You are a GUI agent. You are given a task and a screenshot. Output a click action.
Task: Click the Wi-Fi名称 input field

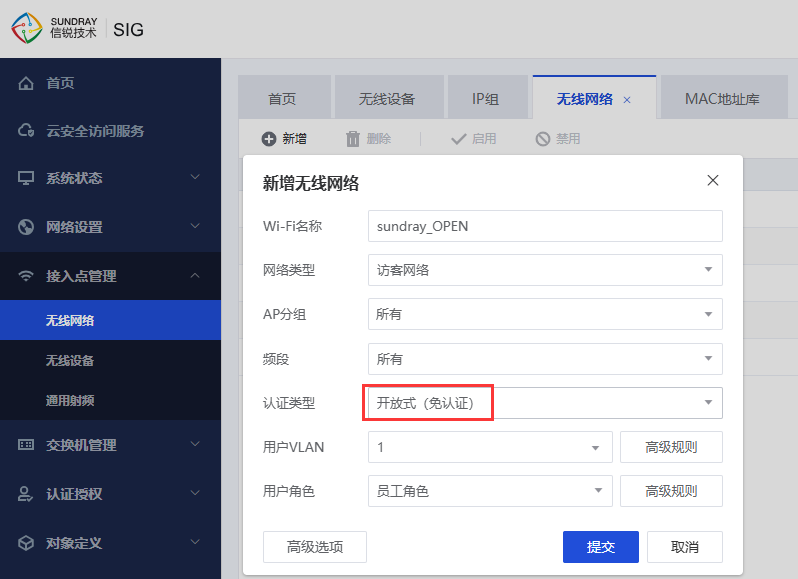545,226
